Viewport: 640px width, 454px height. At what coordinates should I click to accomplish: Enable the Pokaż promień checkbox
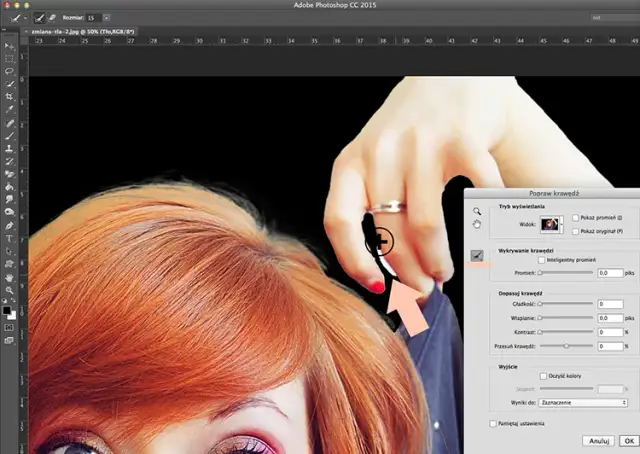(x=576, y=218)
